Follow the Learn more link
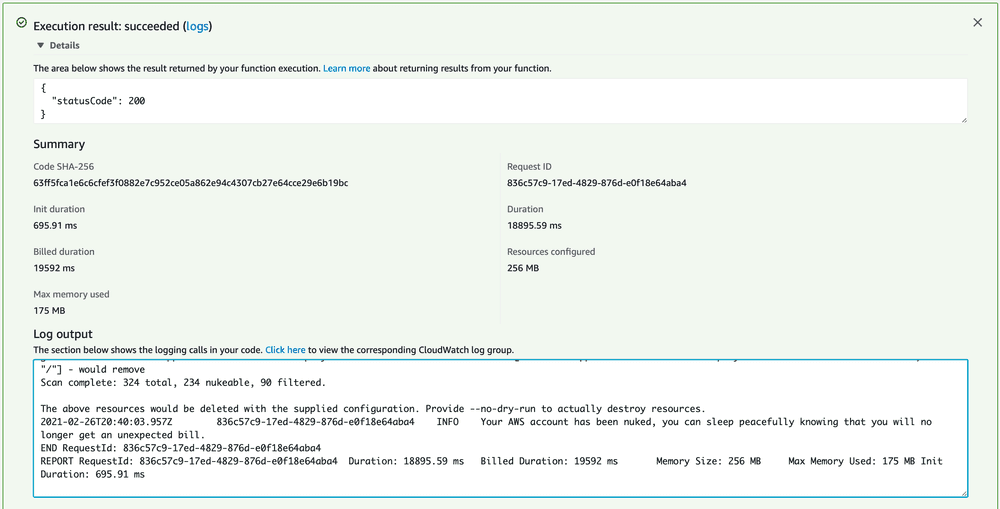 pyautogui.click(x=346, y=68)
